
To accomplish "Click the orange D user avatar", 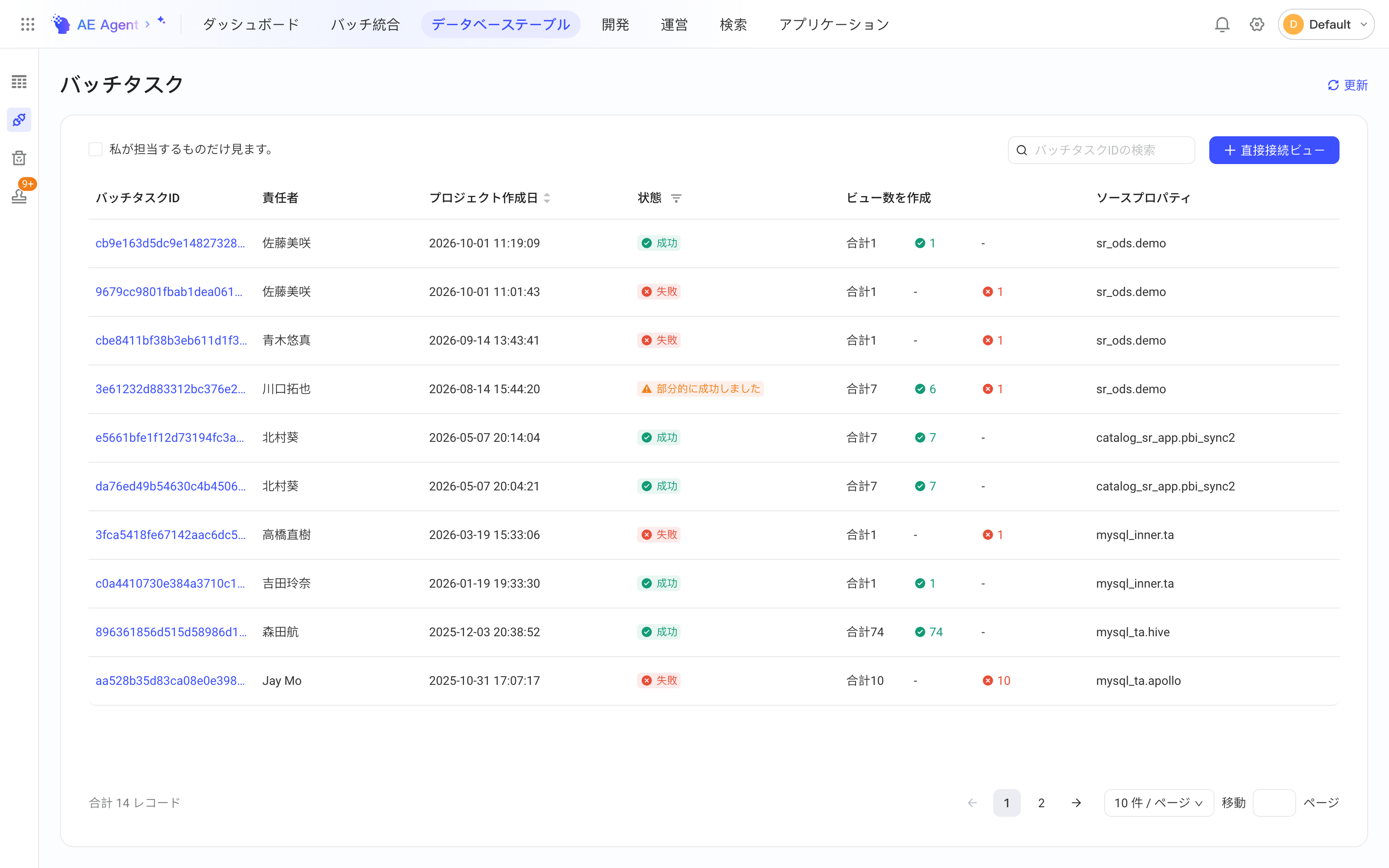I will (x=1293, y=24).
